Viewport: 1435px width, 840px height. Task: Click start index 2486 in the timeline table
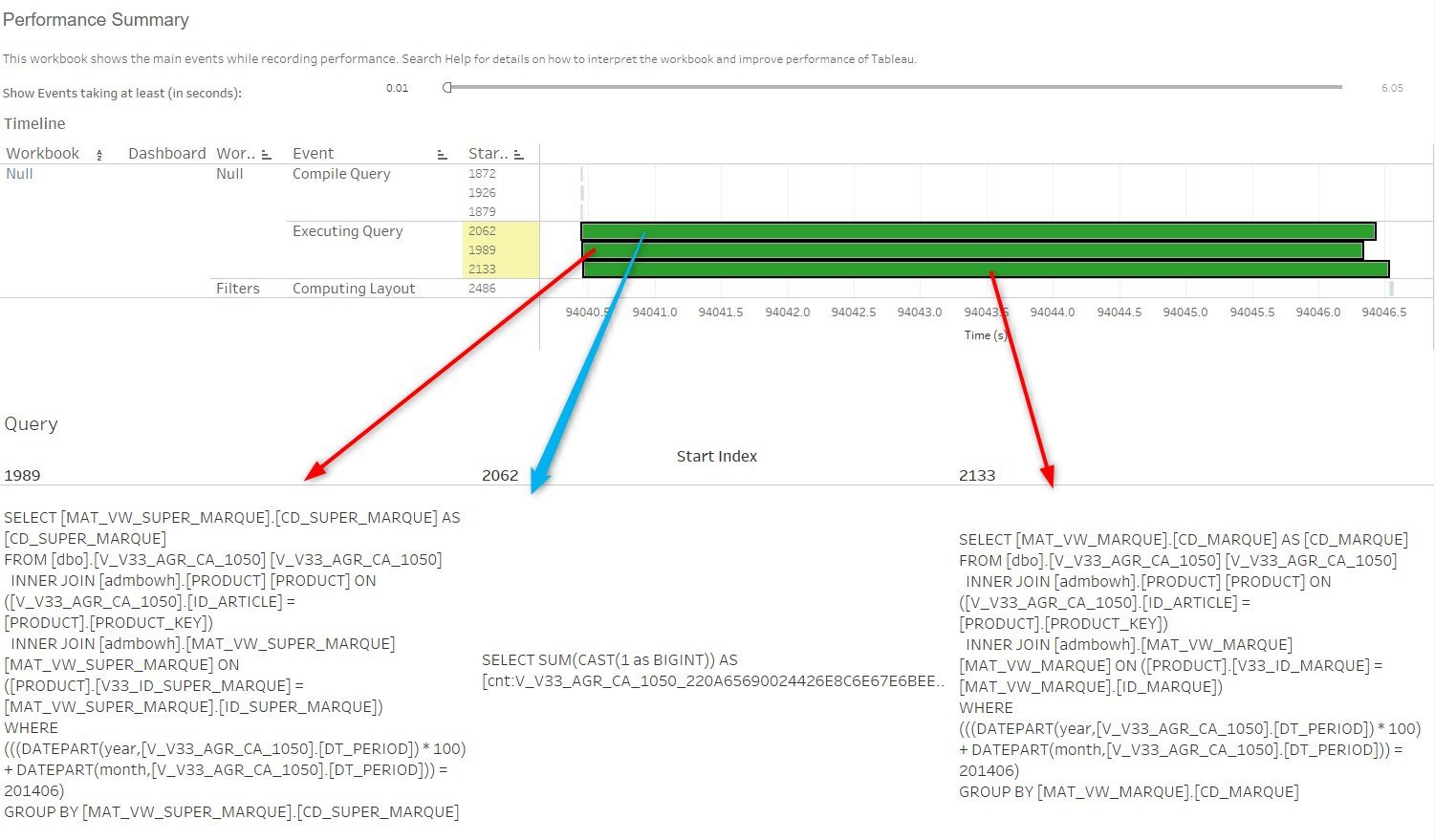[482, 289]
